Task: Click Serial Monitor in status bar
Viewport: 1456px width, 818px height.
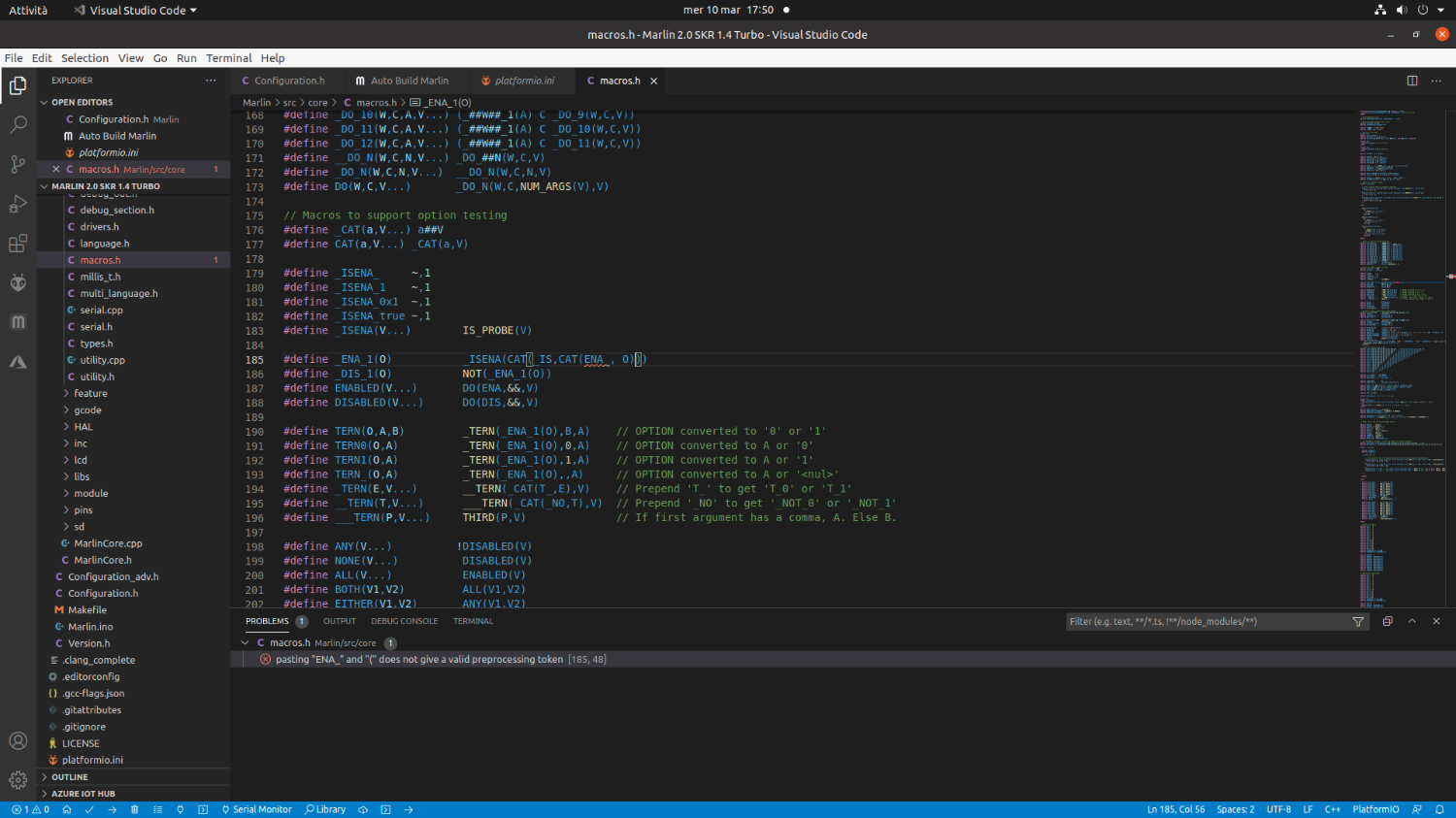Action: [256, 809]
